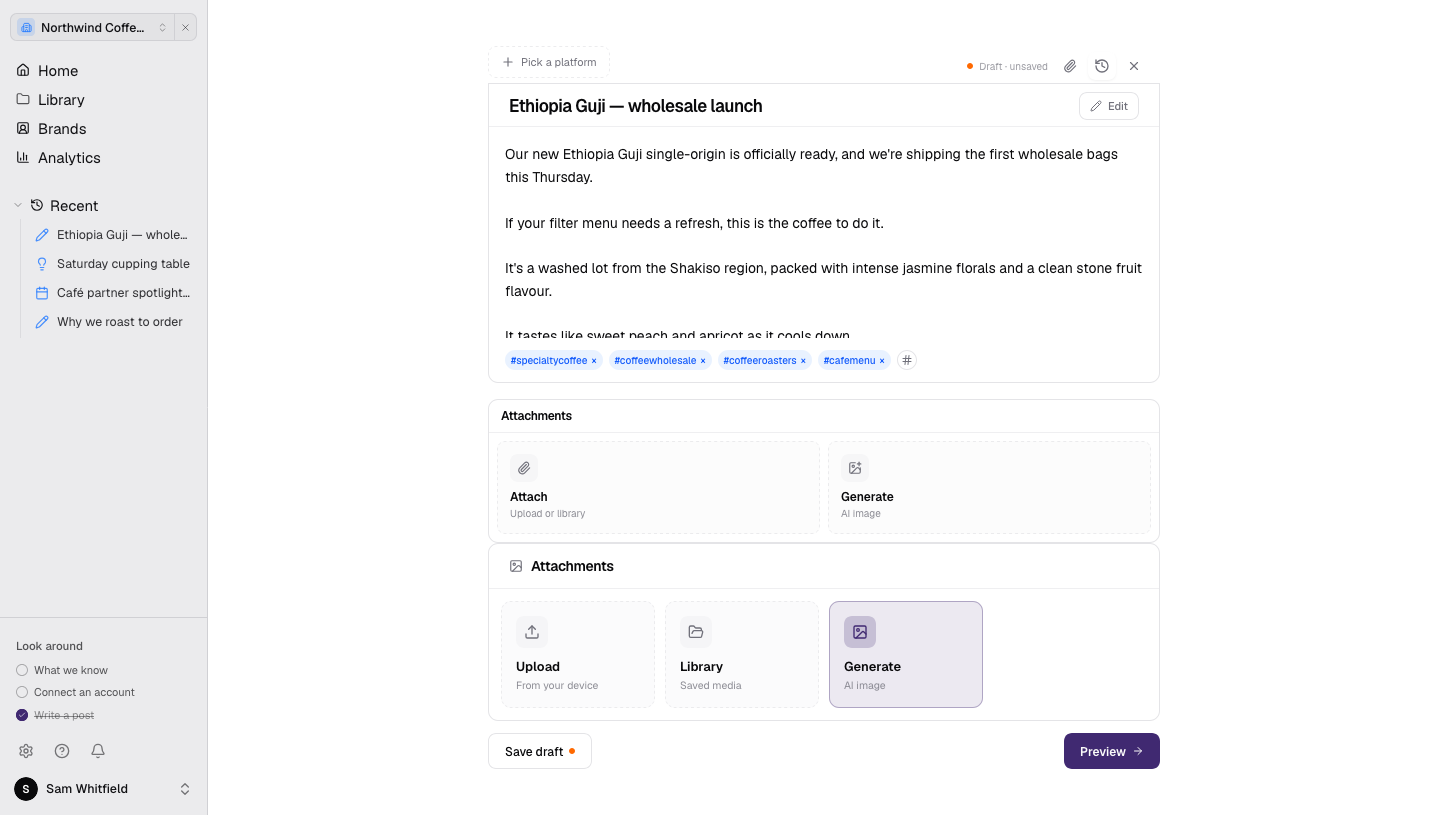Click the hashtag add-tag icon
1440x815 pixels.
click(906, 360)
